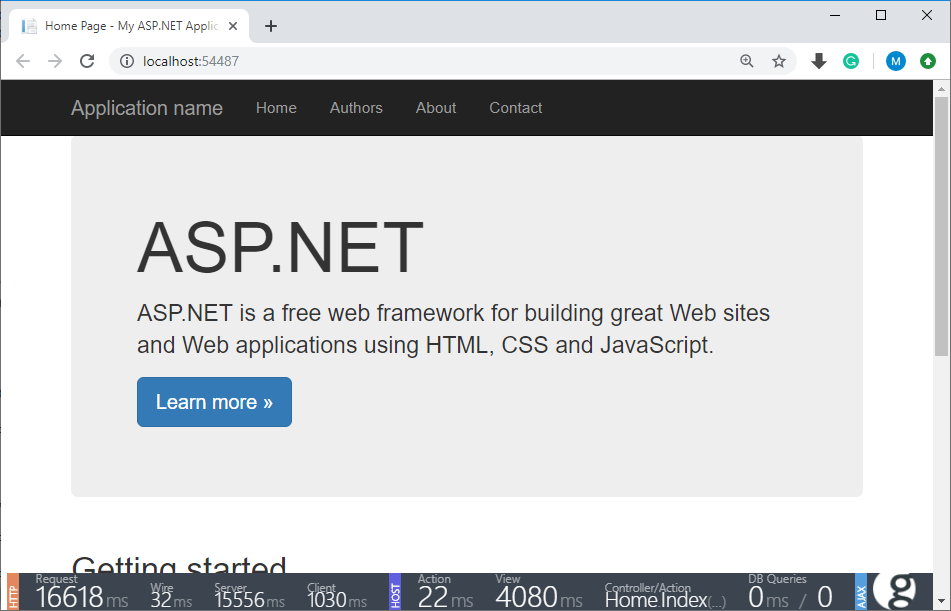Click the scrollbar down arrow
The image size is (951, 611).
pyautogui.click(x=941, y=602)
